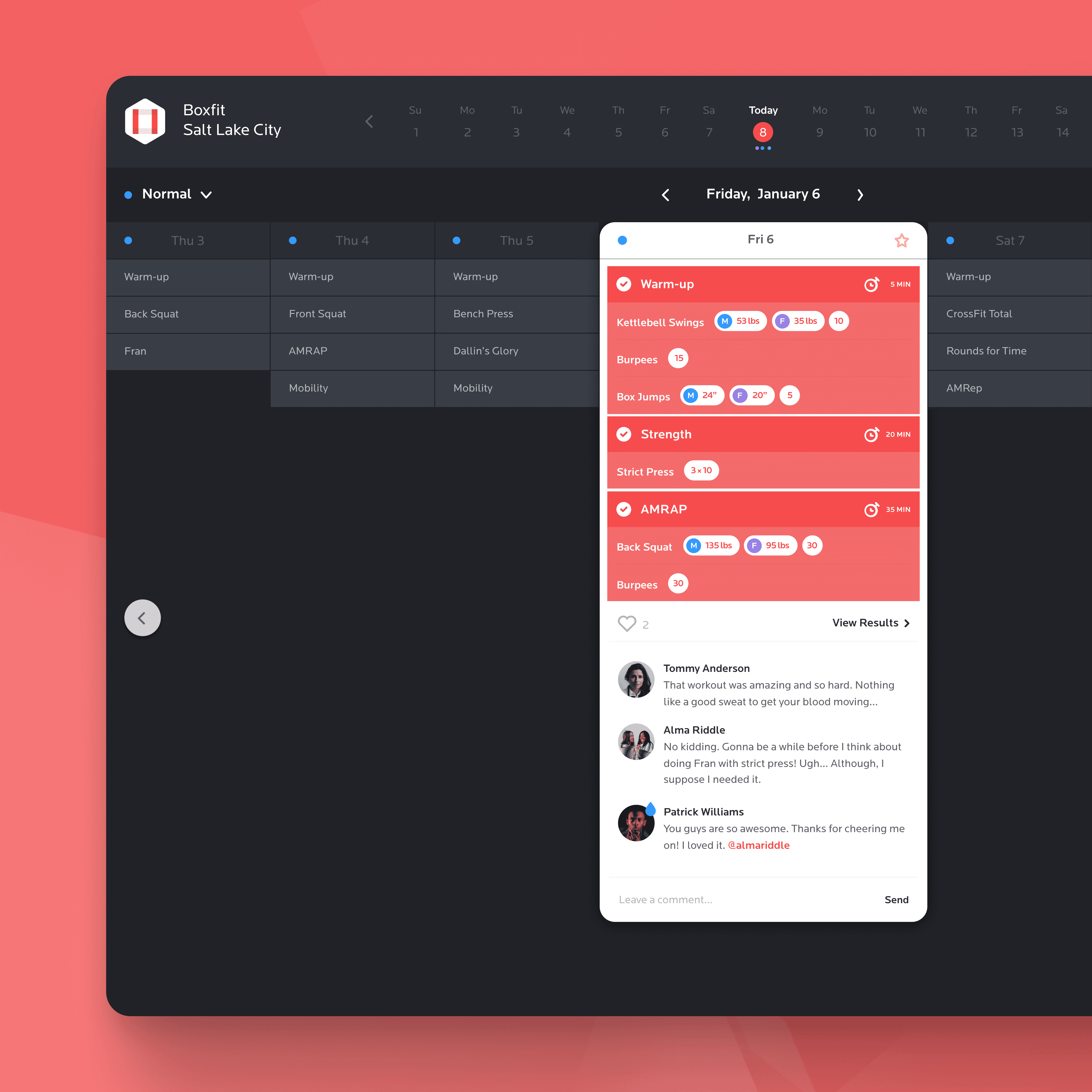Click the Strength section checkmark icon
The height and width of the screenshot is (1092, 1092).
[x=625, y=434]
